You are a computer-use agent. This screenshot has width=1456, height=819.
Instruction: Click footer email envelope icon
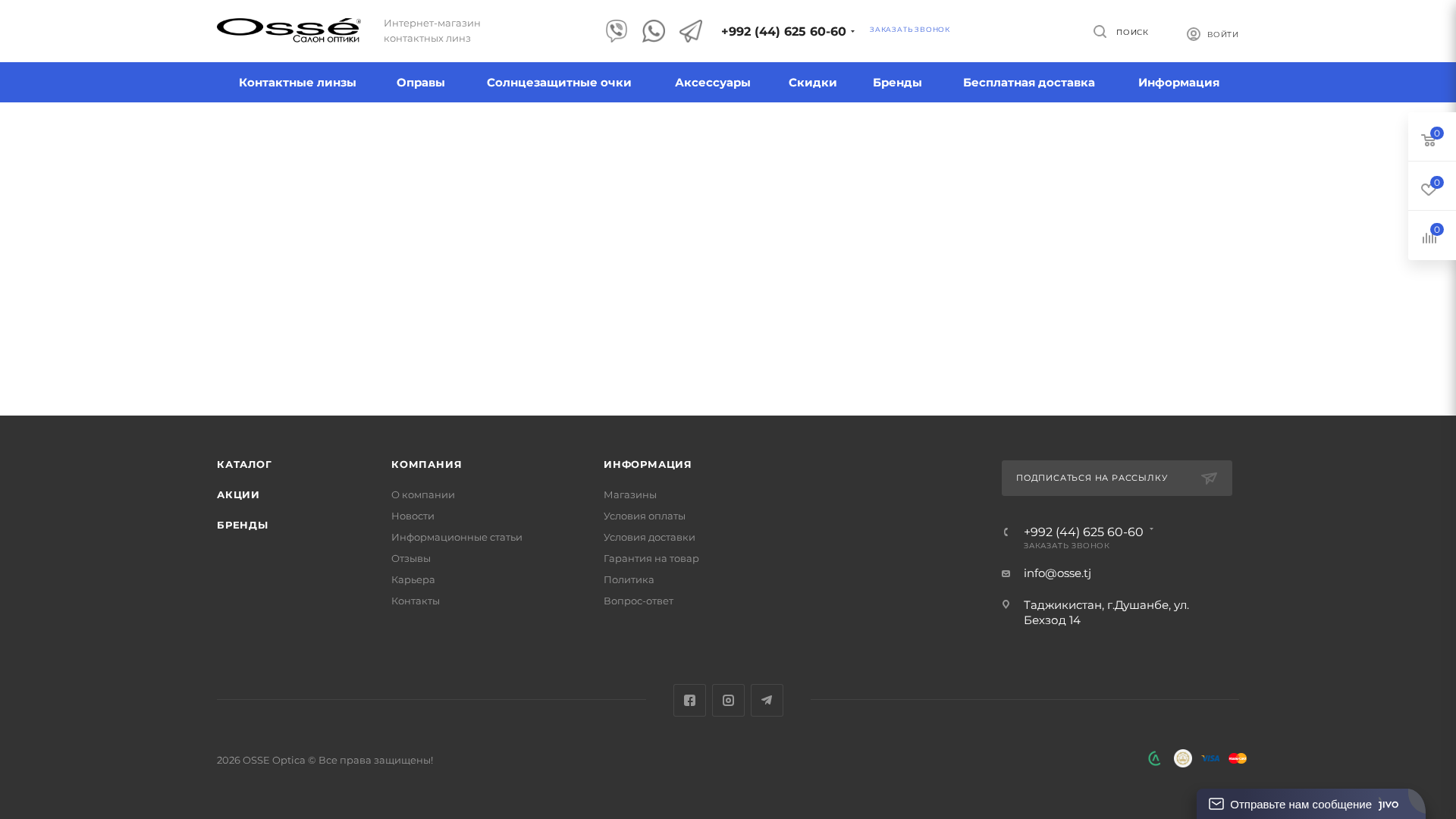tap(1006, 574)
